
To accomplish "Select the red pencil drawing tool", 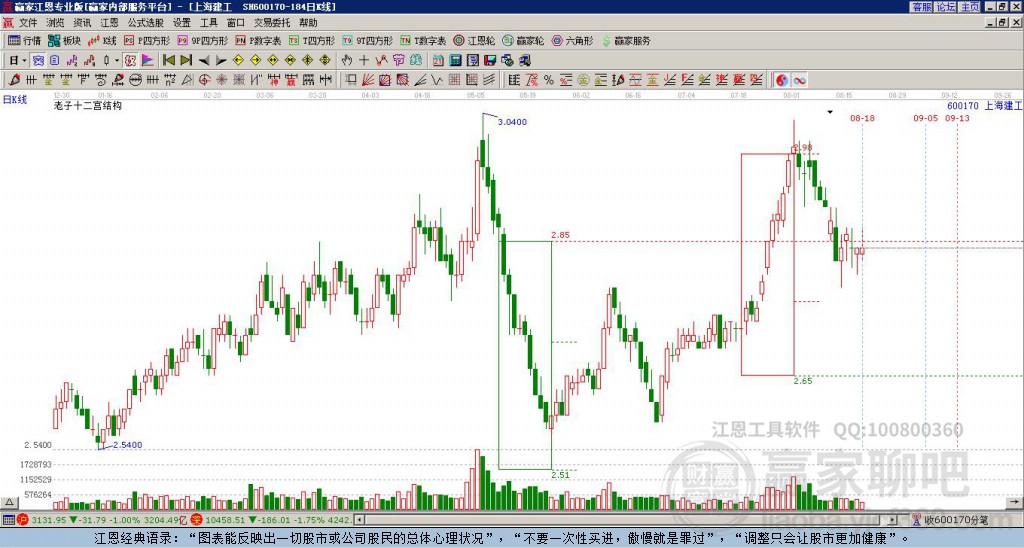I will 14,80.
